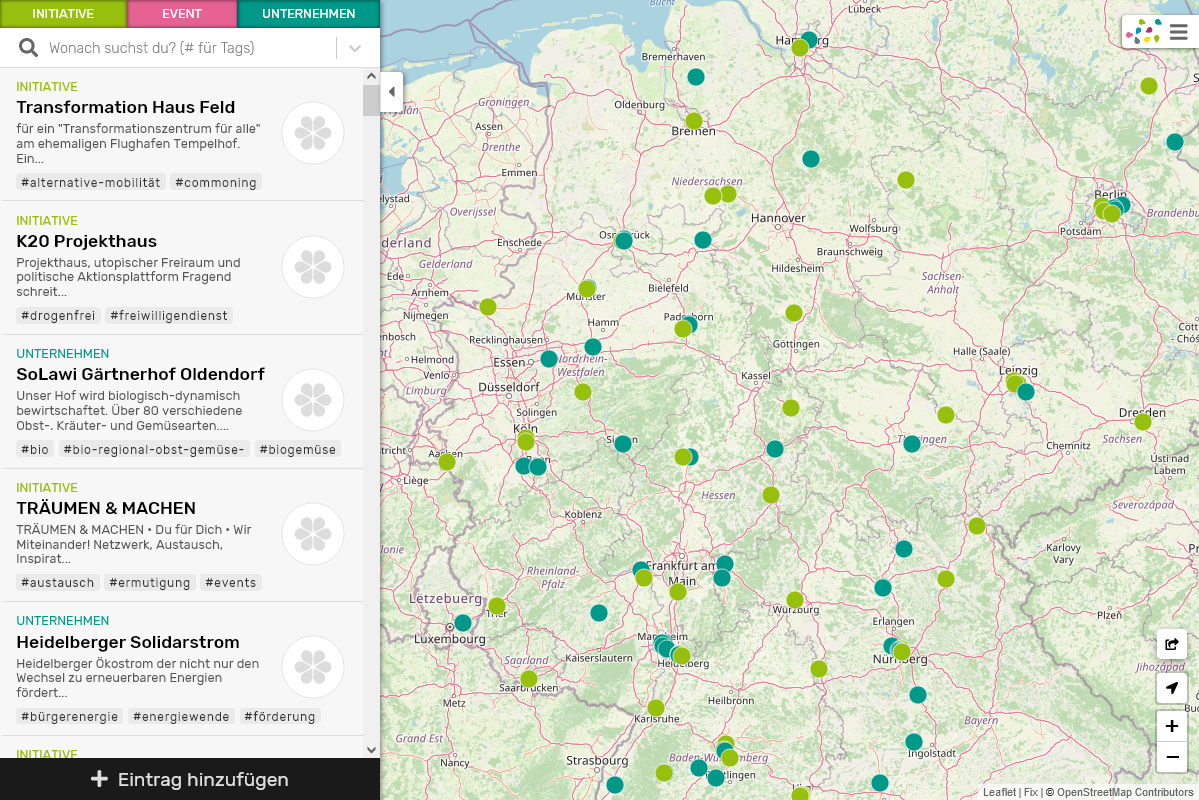Select the green marker at Saarbrücken
Viewport: 1199px width, 800px height.
[528, 678]
